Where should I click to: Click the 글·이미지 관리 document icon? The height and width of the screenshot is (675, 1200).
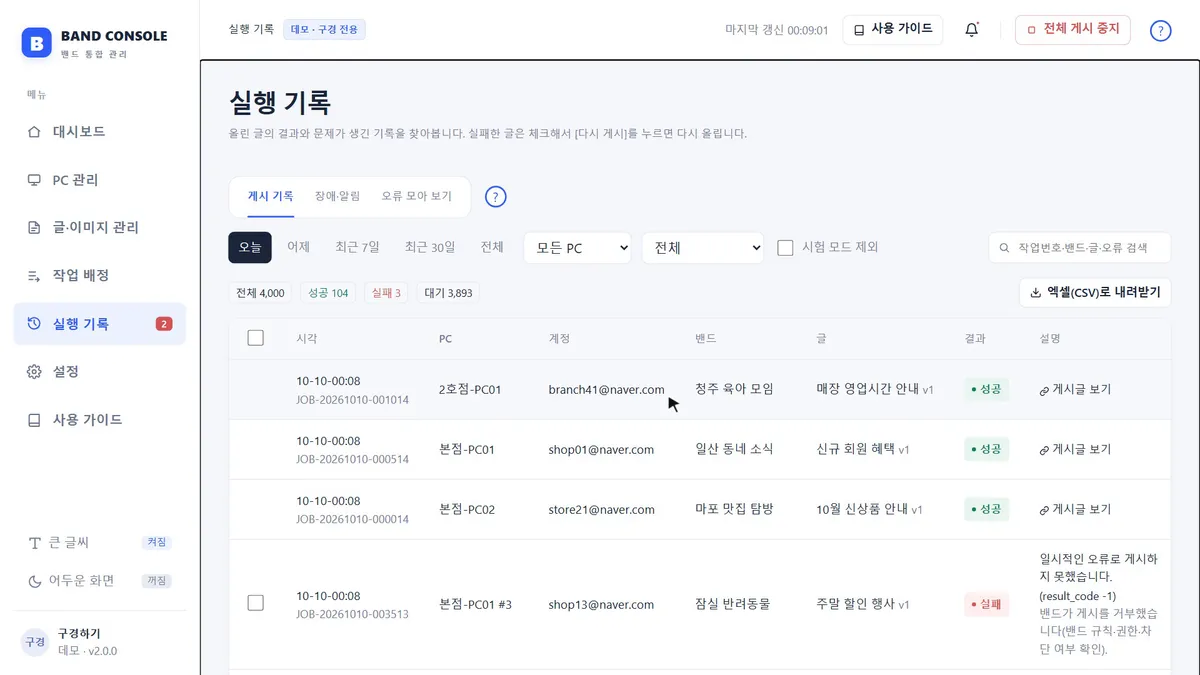coord(34,228)
